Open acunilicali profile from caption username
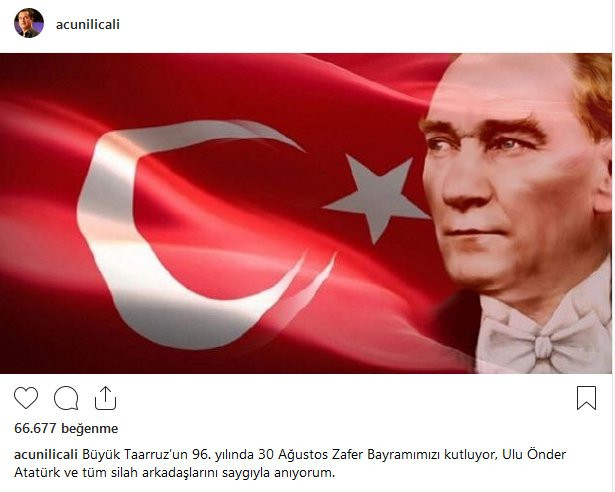Viewport: 615px width, 492px height. point(45,455)
